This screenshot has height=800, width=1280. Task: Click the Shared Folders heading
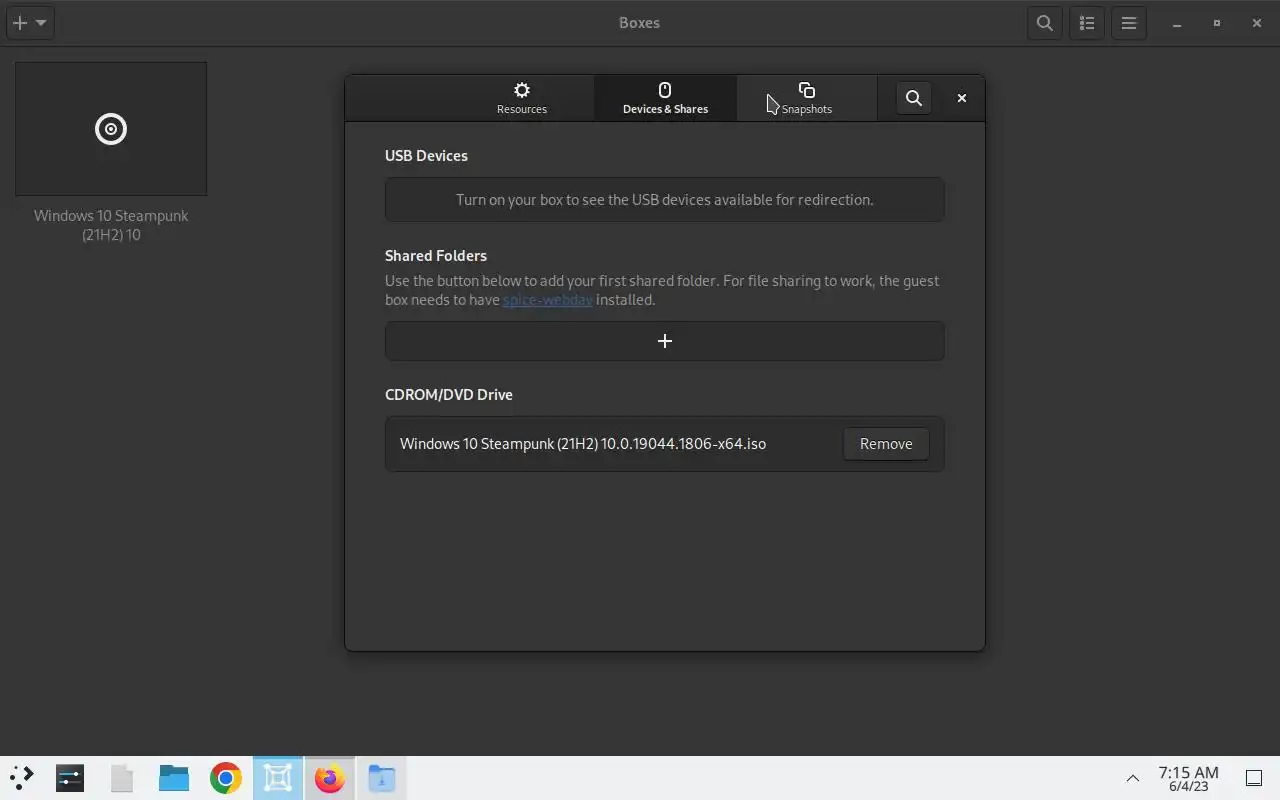click(x=436, y=255)
